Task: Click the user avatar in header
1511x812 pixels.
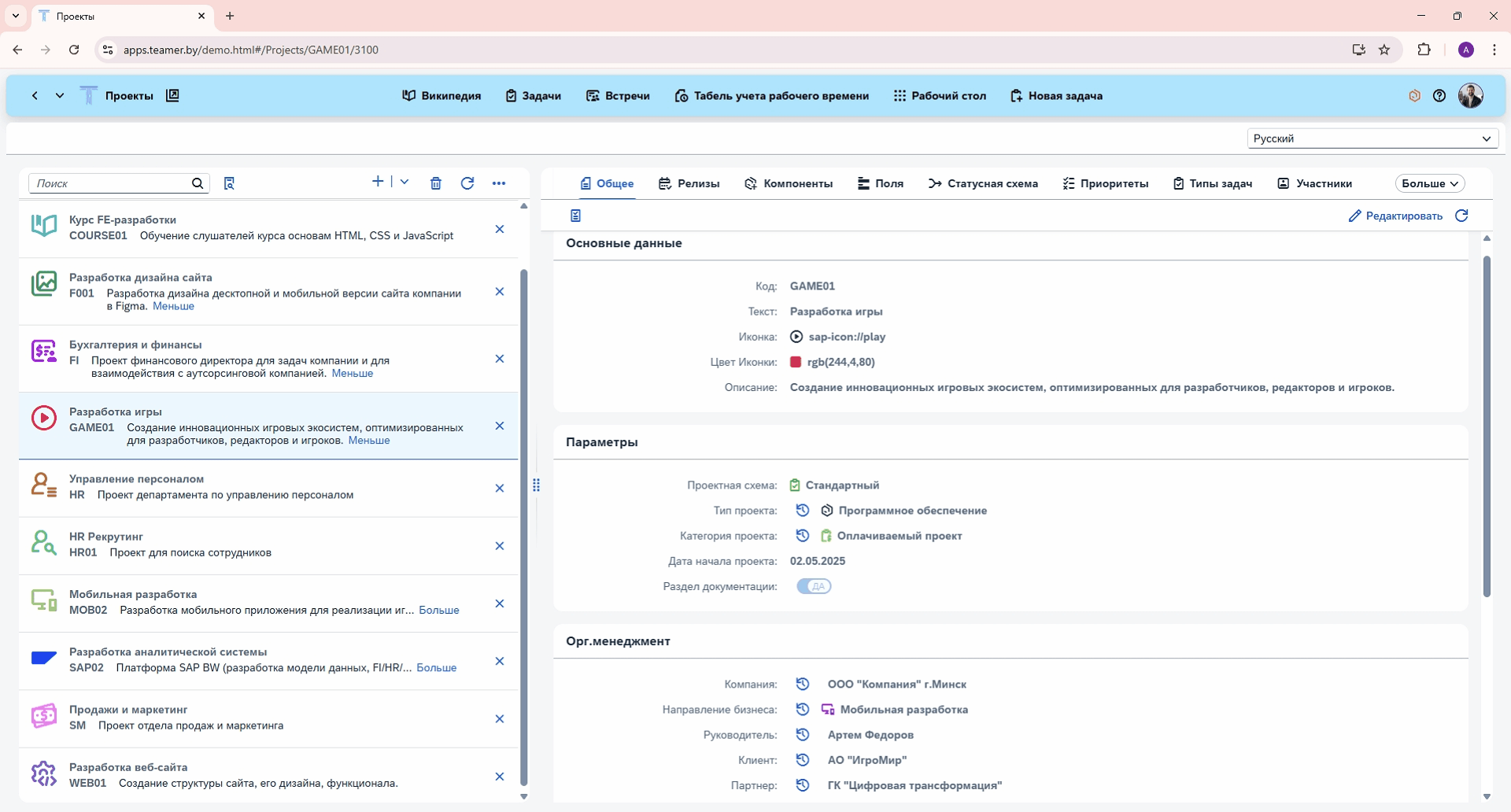Action: 1470,96
